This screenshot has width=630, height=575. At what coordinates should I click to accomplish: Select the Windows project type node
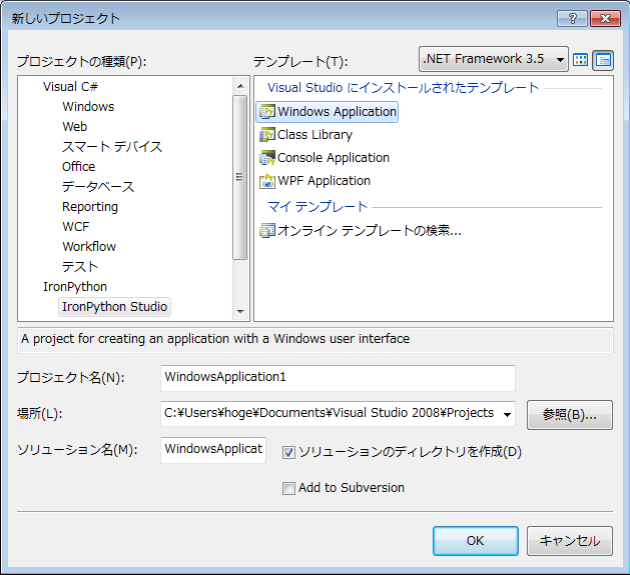(88, 107)
